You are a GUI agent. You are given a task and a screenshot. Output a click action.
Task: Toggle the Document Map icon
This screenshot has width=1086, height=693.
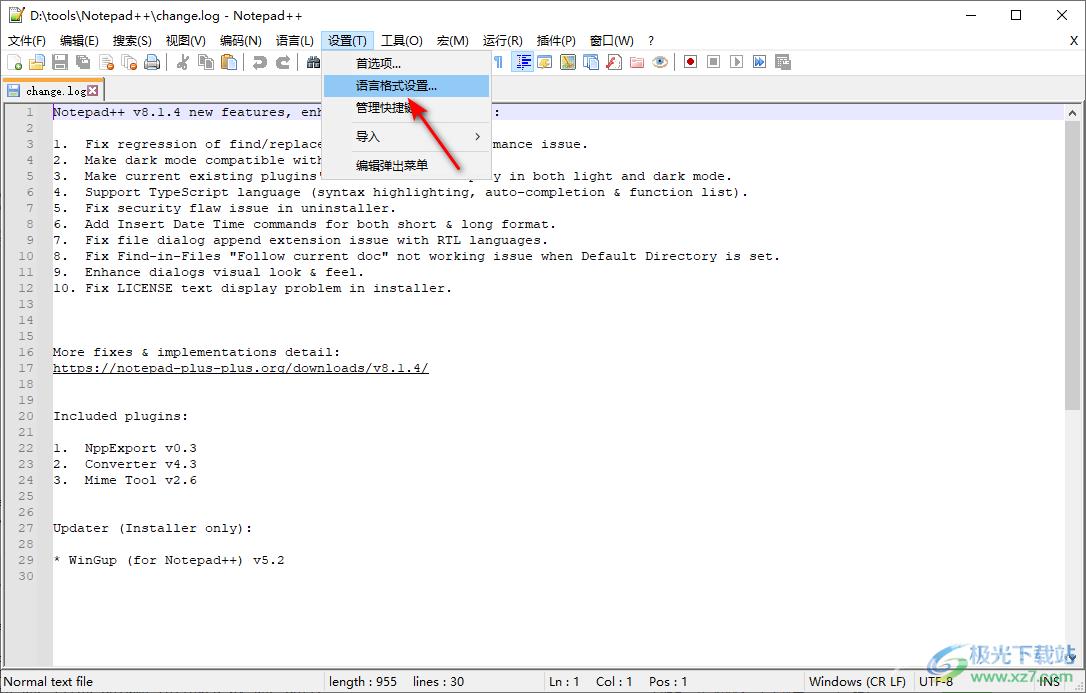pos(568,62)
